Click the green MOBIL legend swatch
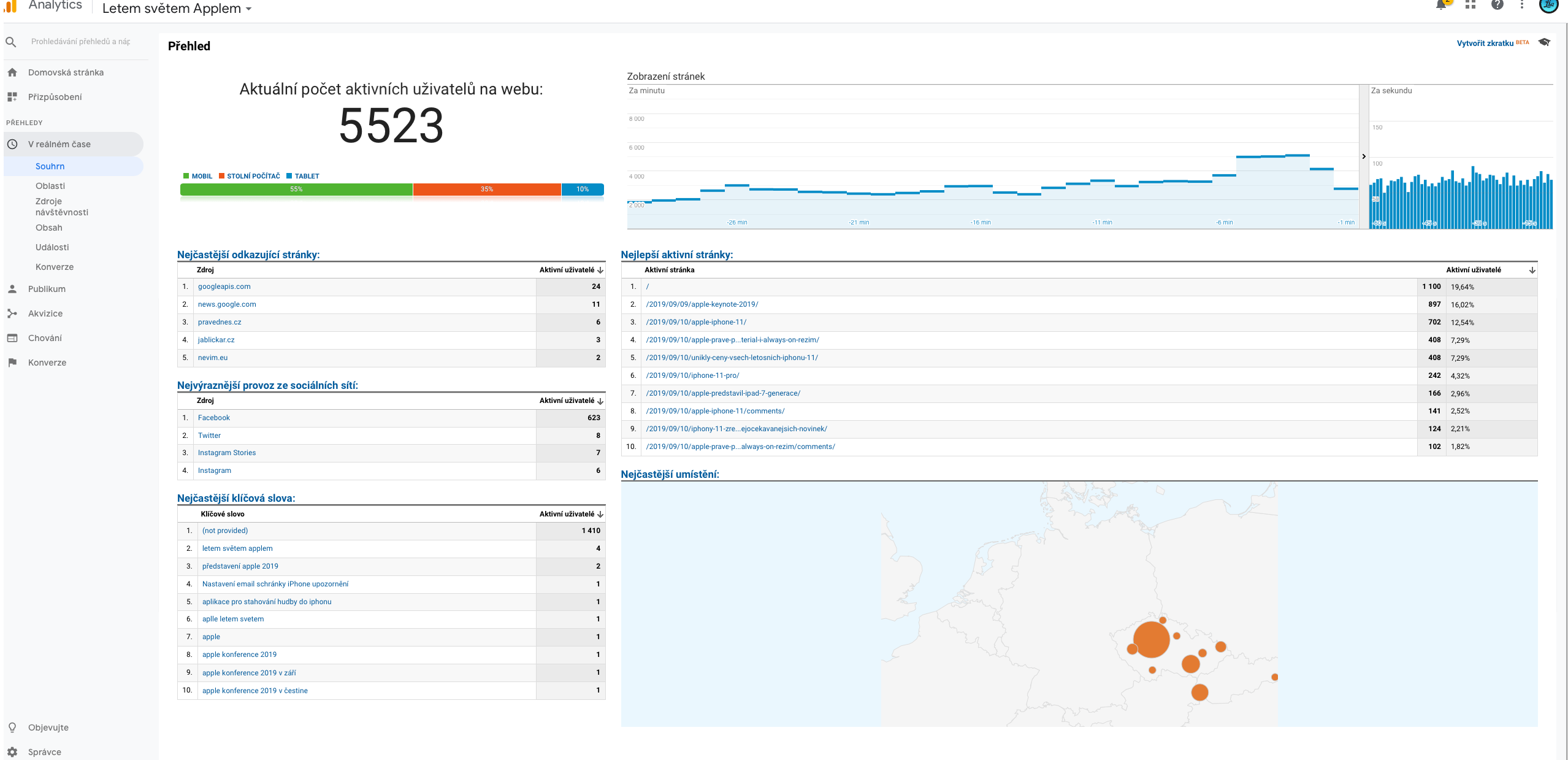 pos(186,176)
